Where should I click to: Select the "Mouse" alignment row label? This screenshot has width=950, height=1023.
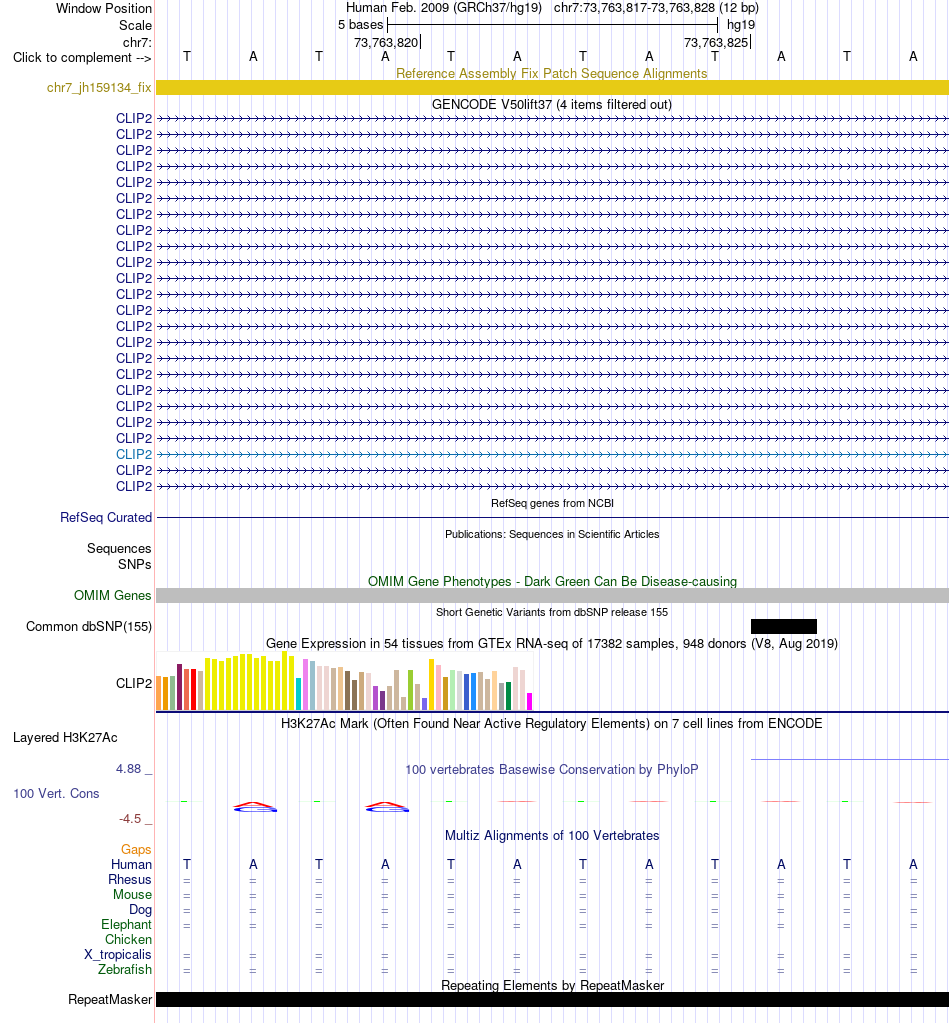tap(132, 894)
